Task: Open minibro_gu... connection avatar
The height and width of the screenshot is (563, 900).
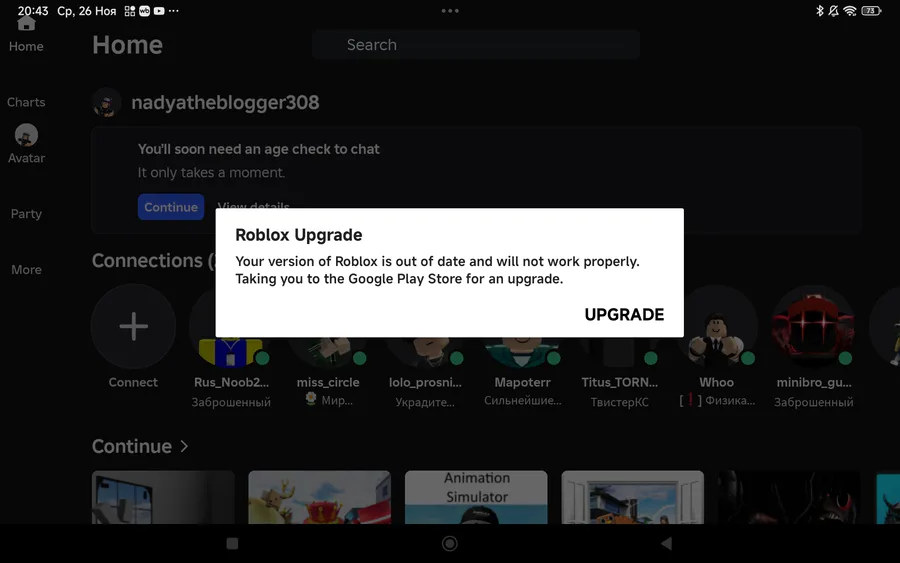Action: click(x=813, y=326)
